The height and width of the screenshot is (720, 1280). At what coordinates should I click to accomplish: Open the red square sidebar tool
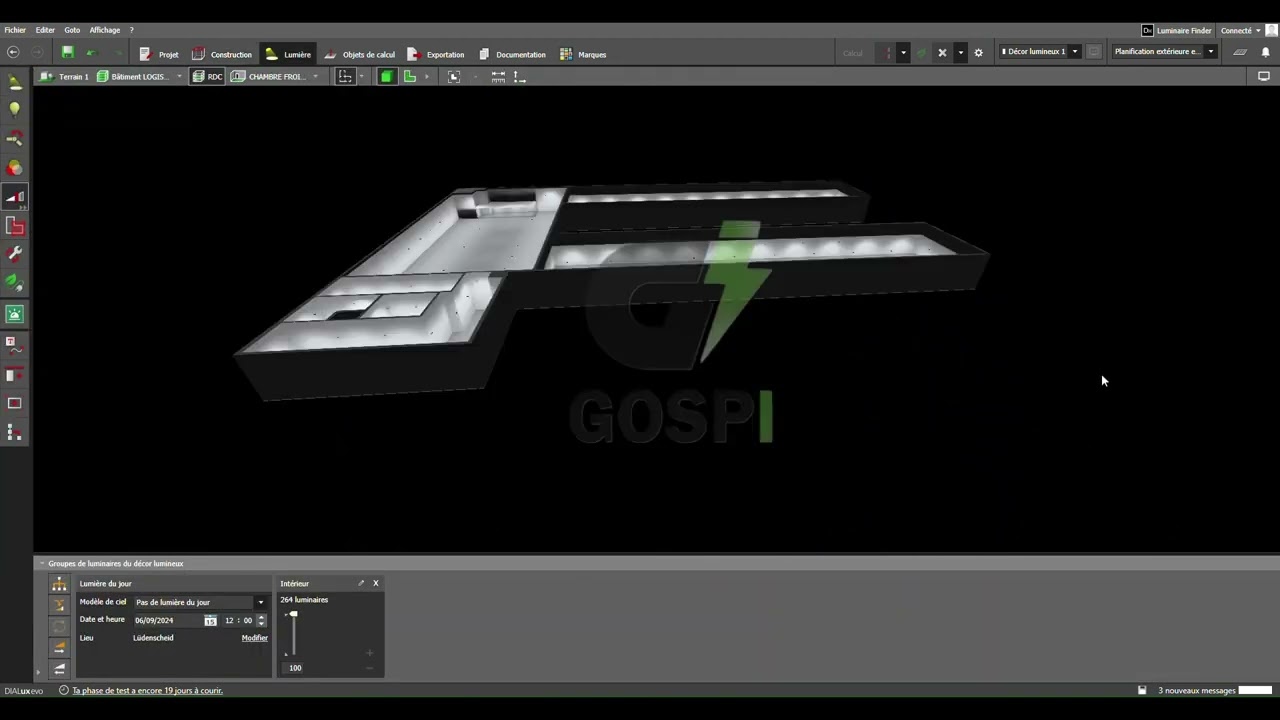(x=15, y=227)
